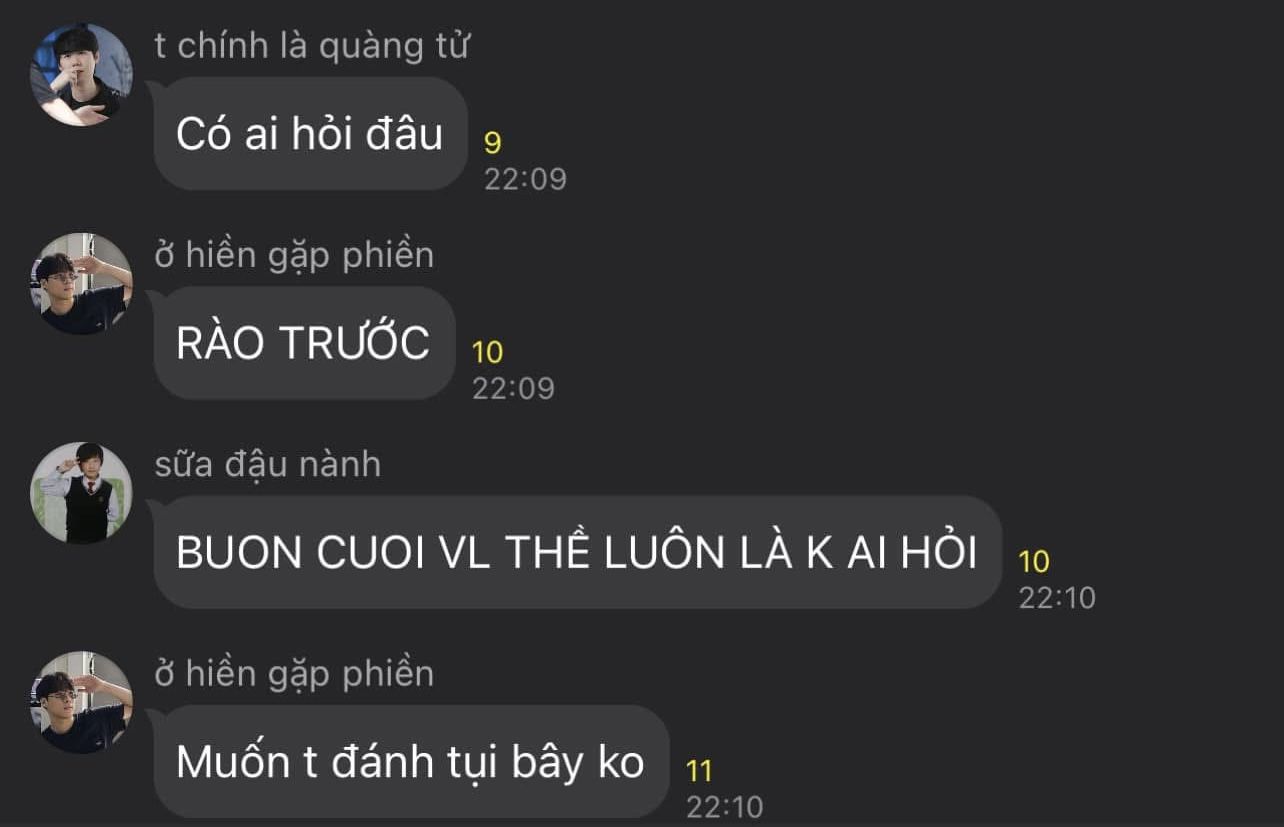Image resolution: width=1284 pixels, height=827 pixels.
Task: Click sender name t chính là quàng tử
Action: pos(312,46)
